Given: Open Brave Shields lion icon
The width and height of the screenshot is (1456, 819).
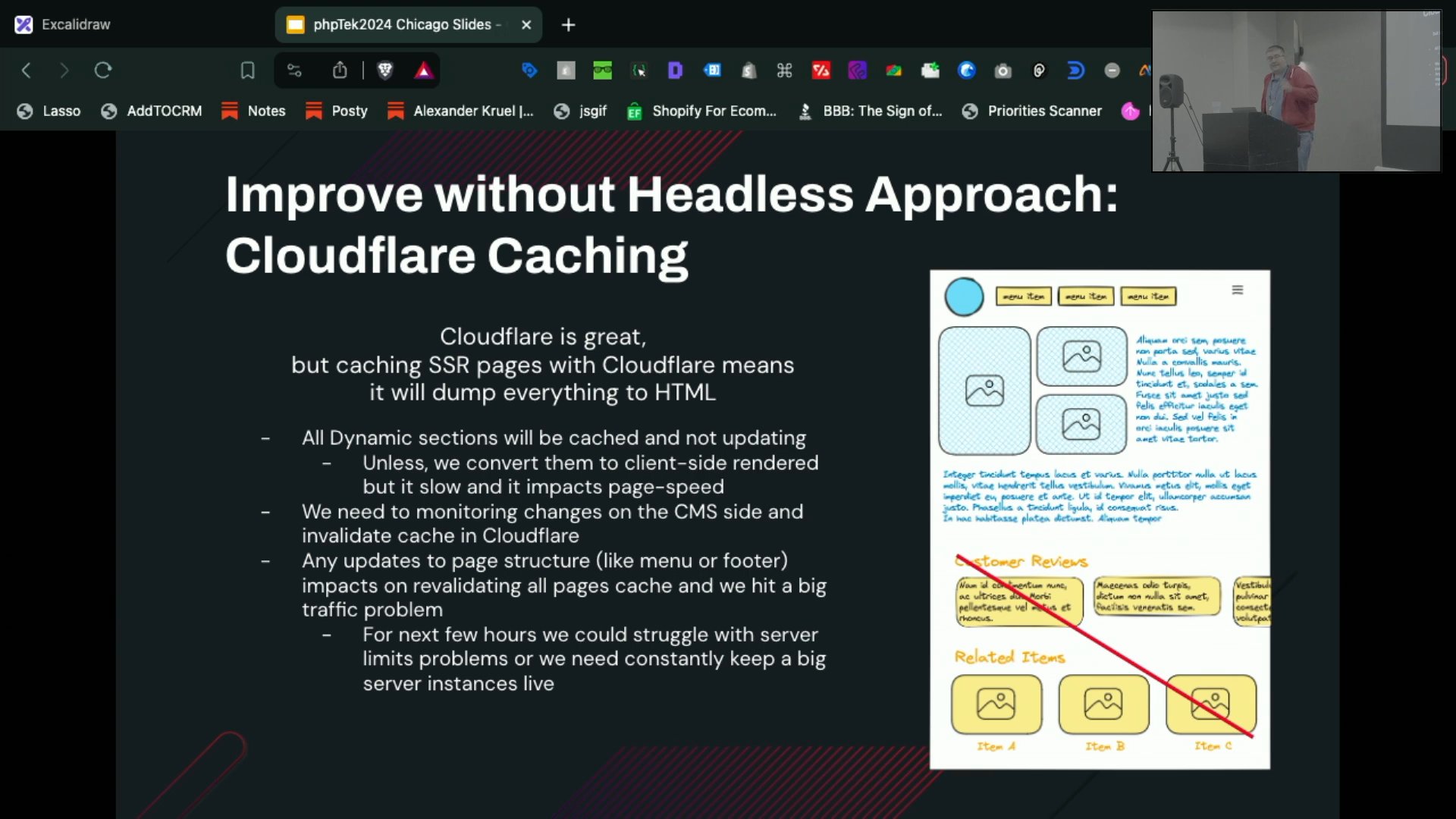Looking at the screenshot, I should [x=385, y=71].
